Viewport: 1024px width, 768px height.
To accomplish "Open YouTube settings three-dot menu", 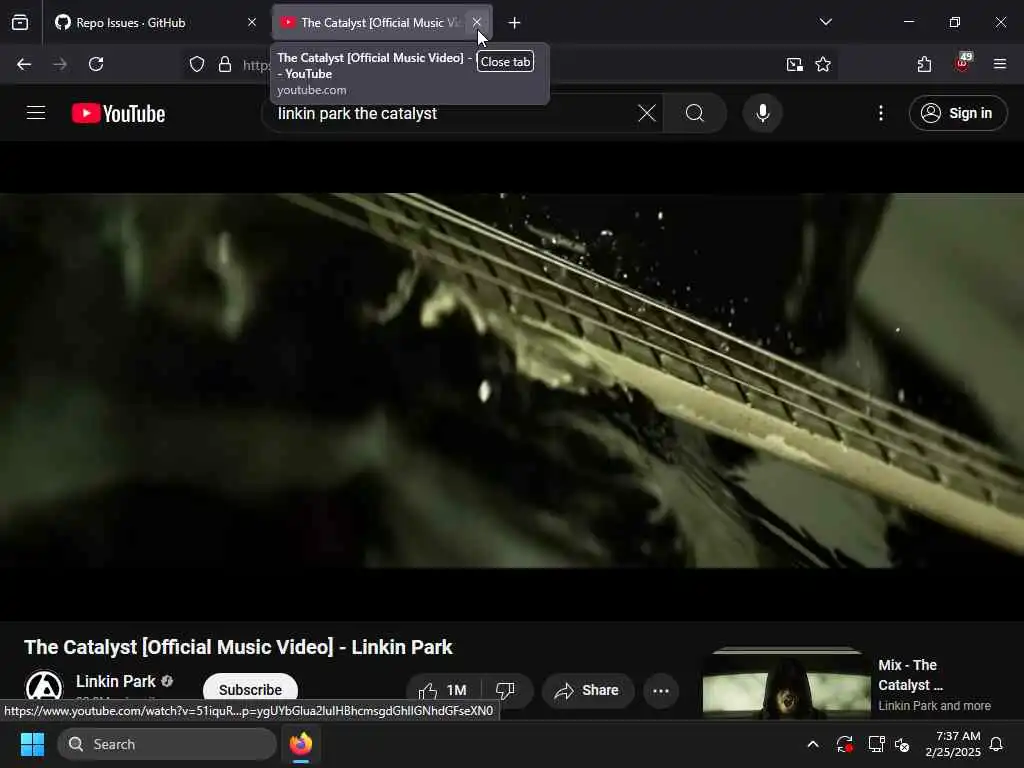I will click(x=881, y=114).
